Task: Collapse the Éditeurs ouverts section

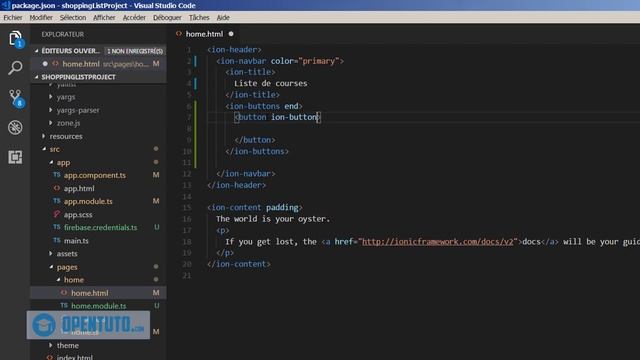Action: [37, 51]
